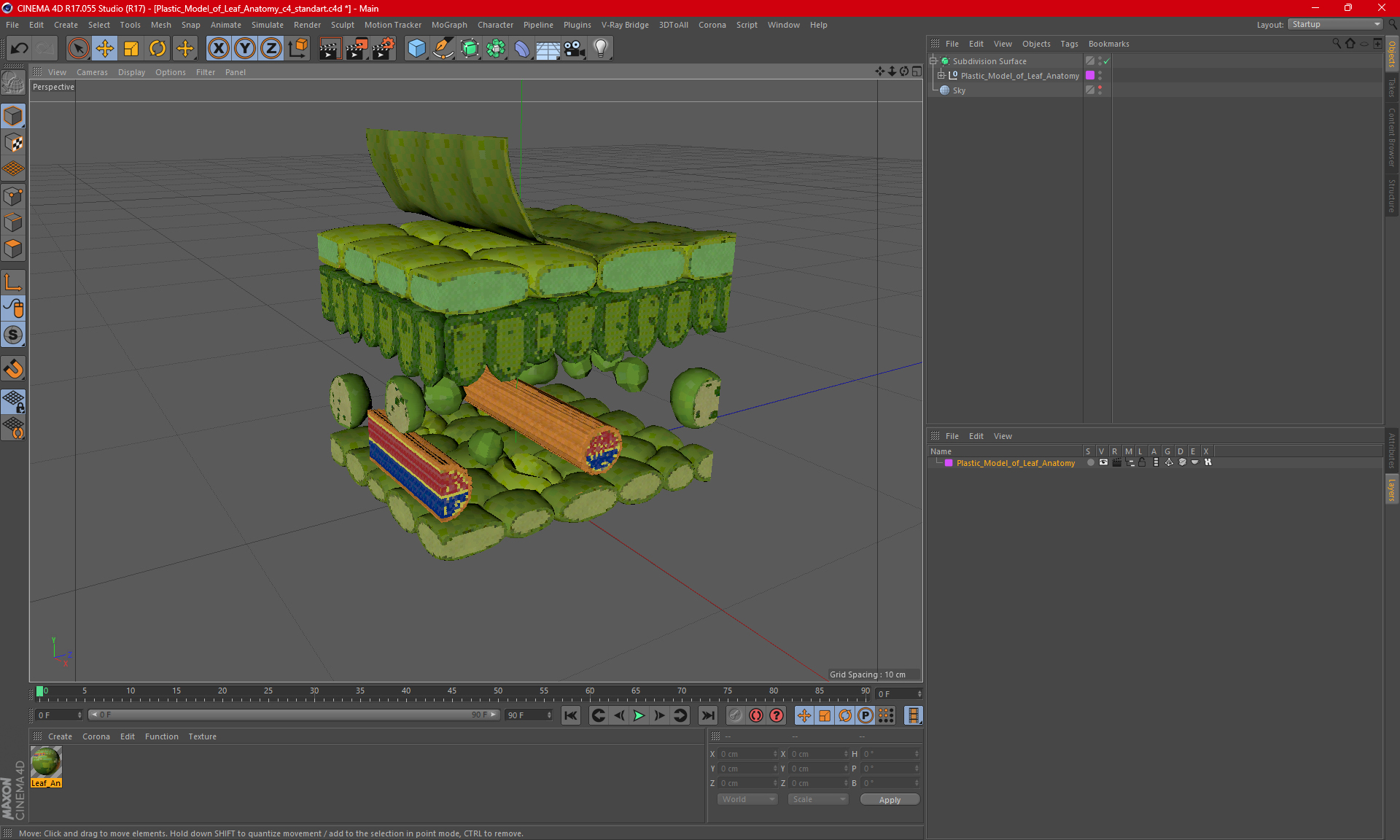Switch to Edges mode icon
The width and height of the screenshot is (1400, 840).
point(13,222)
